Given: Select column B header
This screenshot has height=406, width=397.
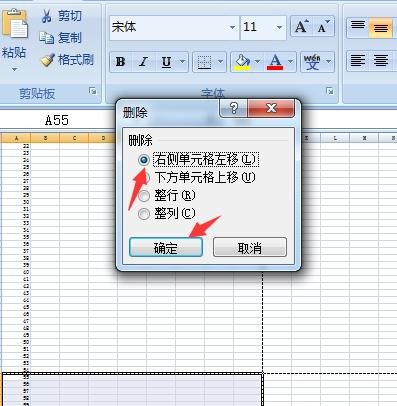Looking at the screenshot, I should click(x=45, y=138).
